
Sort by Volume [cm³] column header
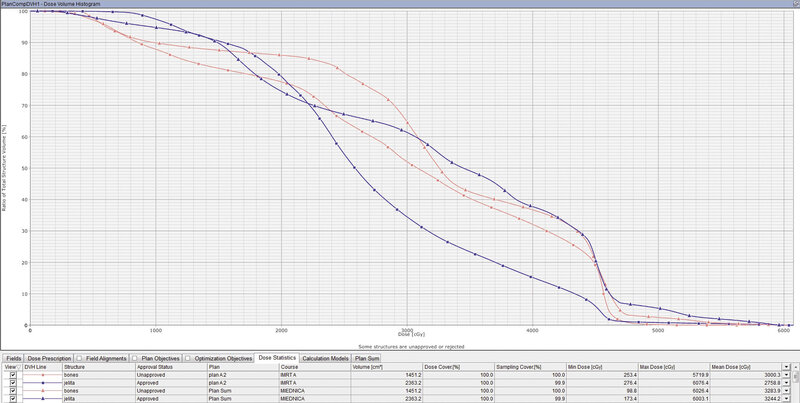click(x=387, y=367)
